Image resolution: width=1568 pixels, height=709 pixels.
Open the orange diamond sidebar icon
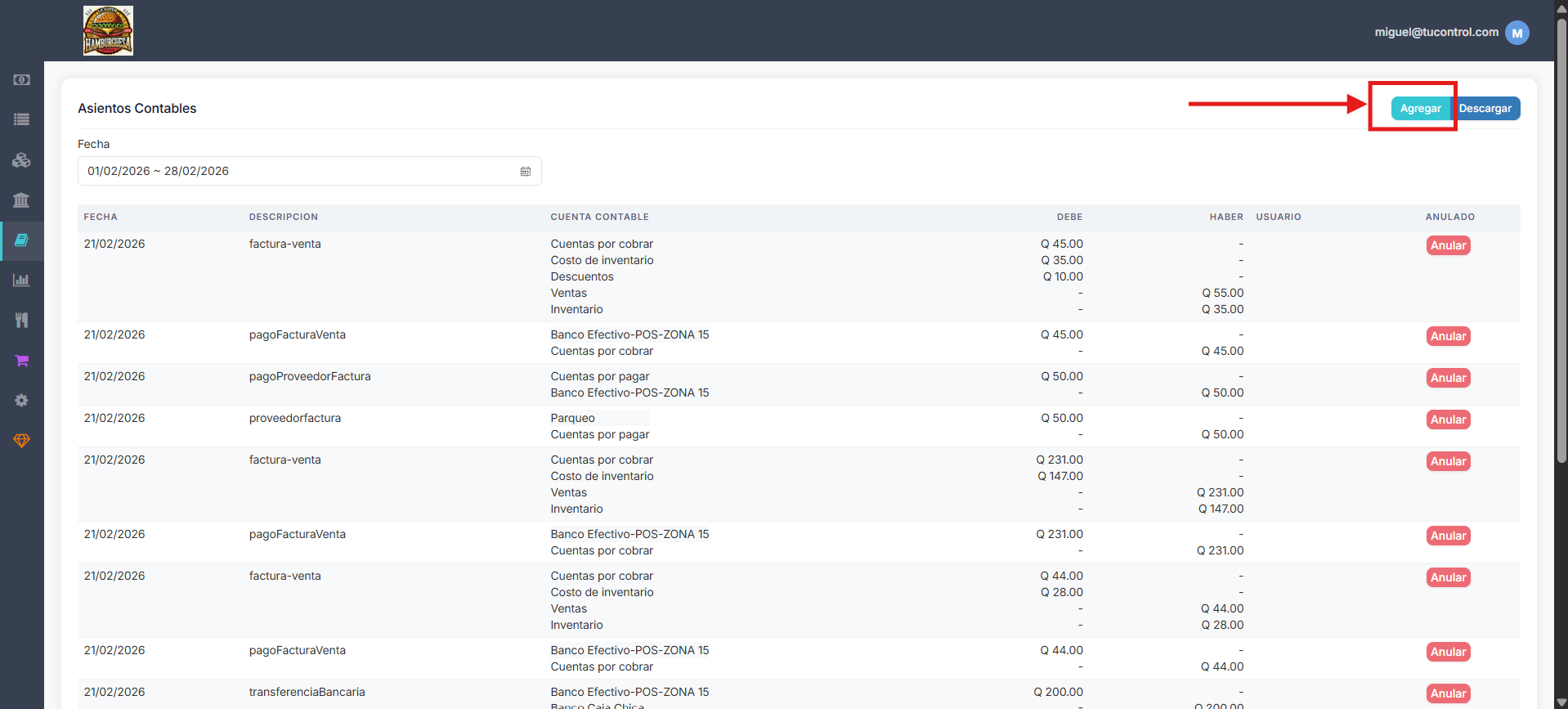click(22, 440)
